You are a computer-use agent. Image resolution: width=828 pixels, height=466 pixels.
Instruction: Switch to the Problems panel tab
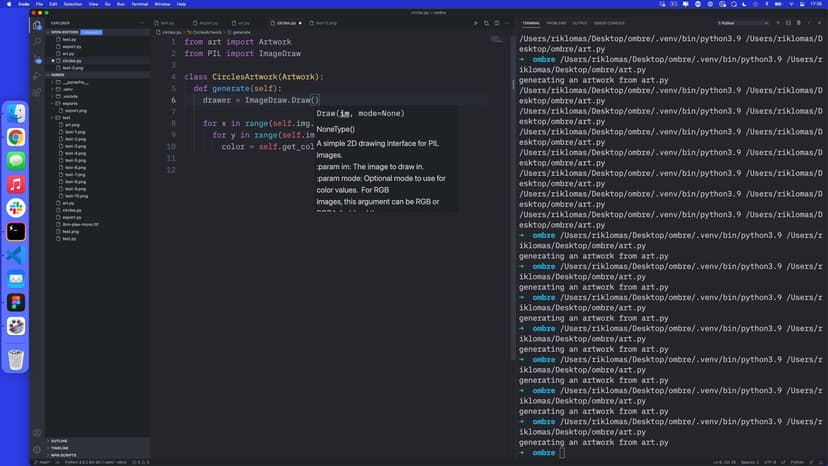click(556, 22)
